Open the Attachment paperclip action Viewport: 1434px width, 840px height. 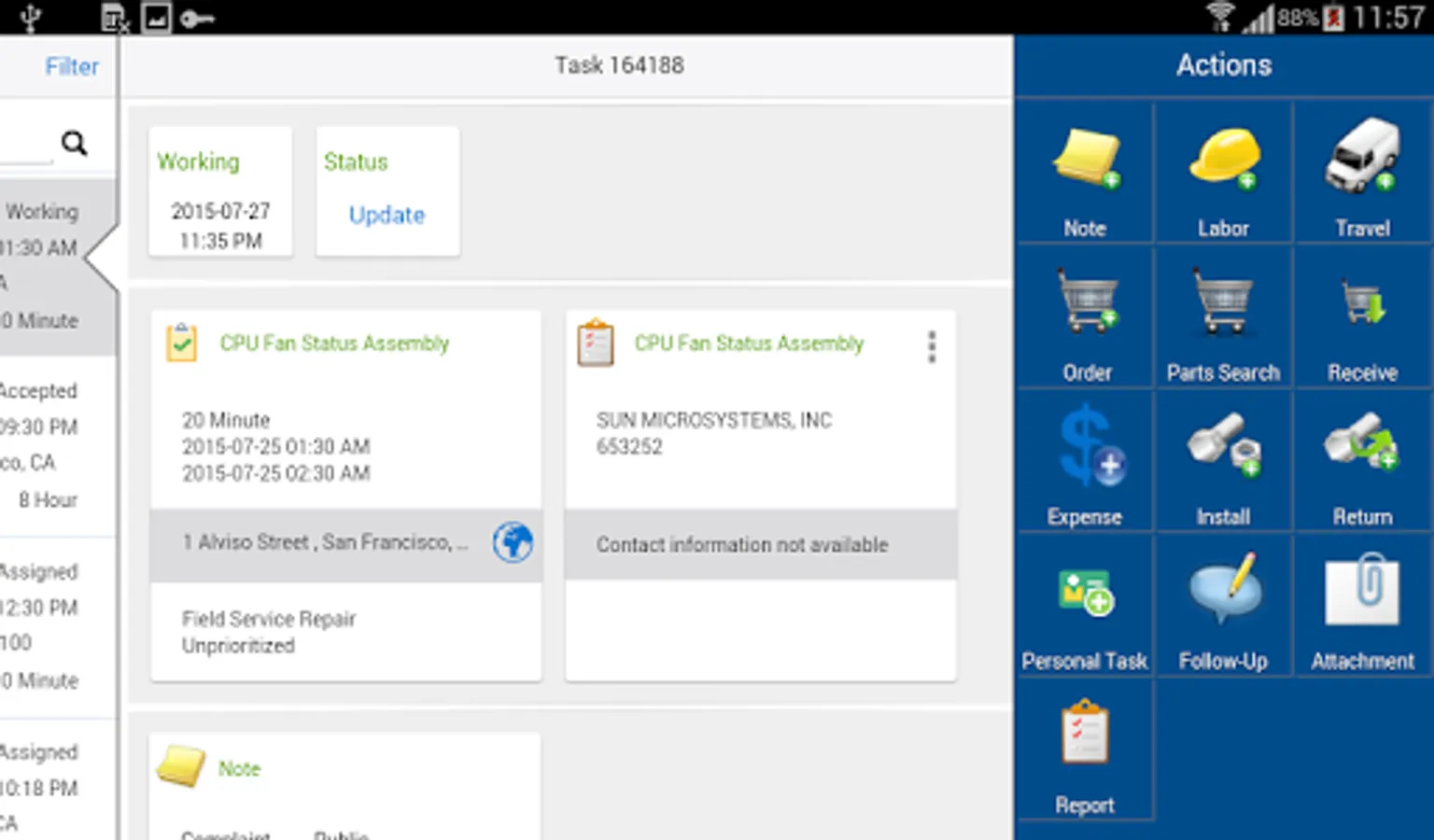coord(1362,607)
